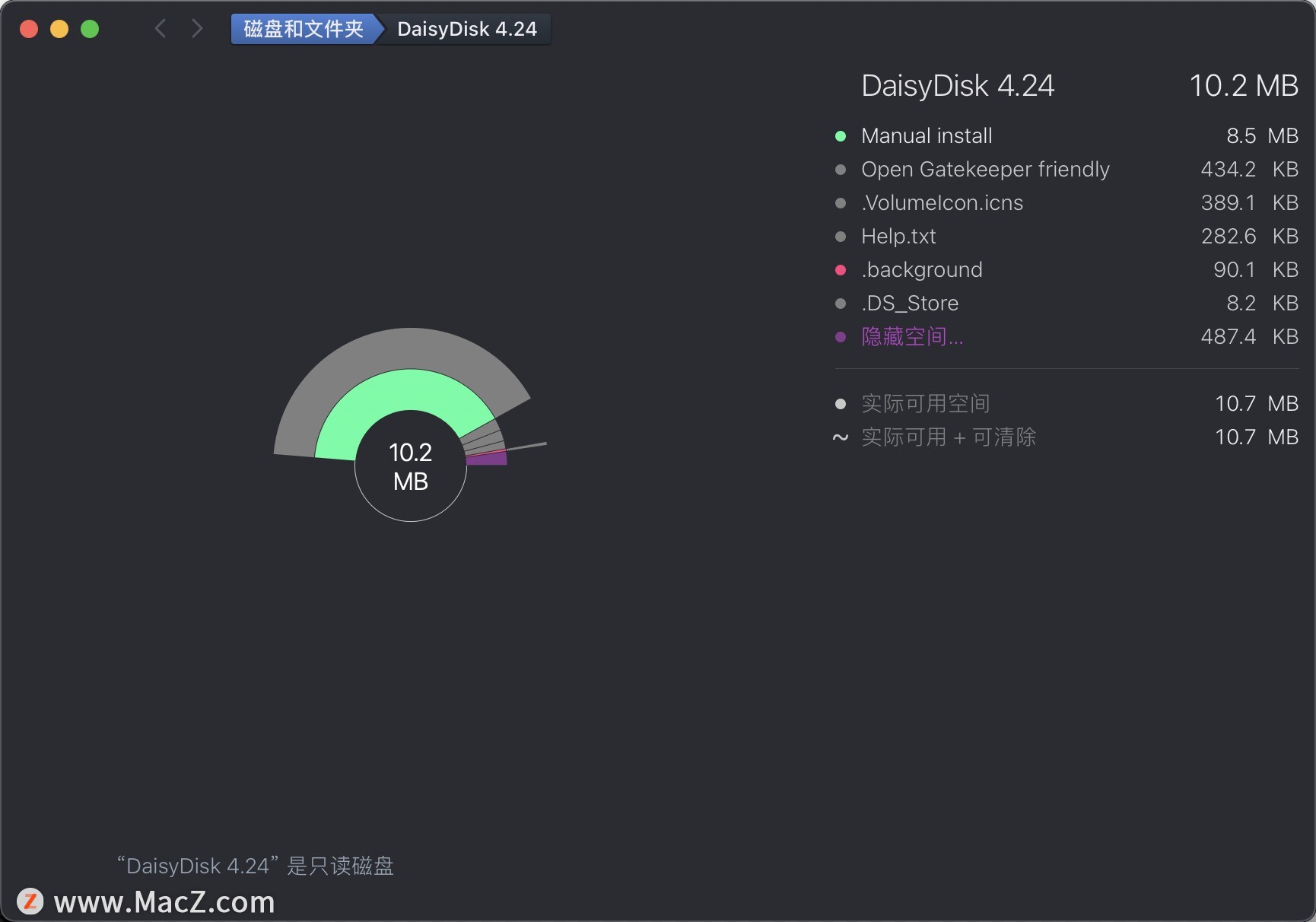Open the 隐藏空间 hidden space entry

point(911,337)
